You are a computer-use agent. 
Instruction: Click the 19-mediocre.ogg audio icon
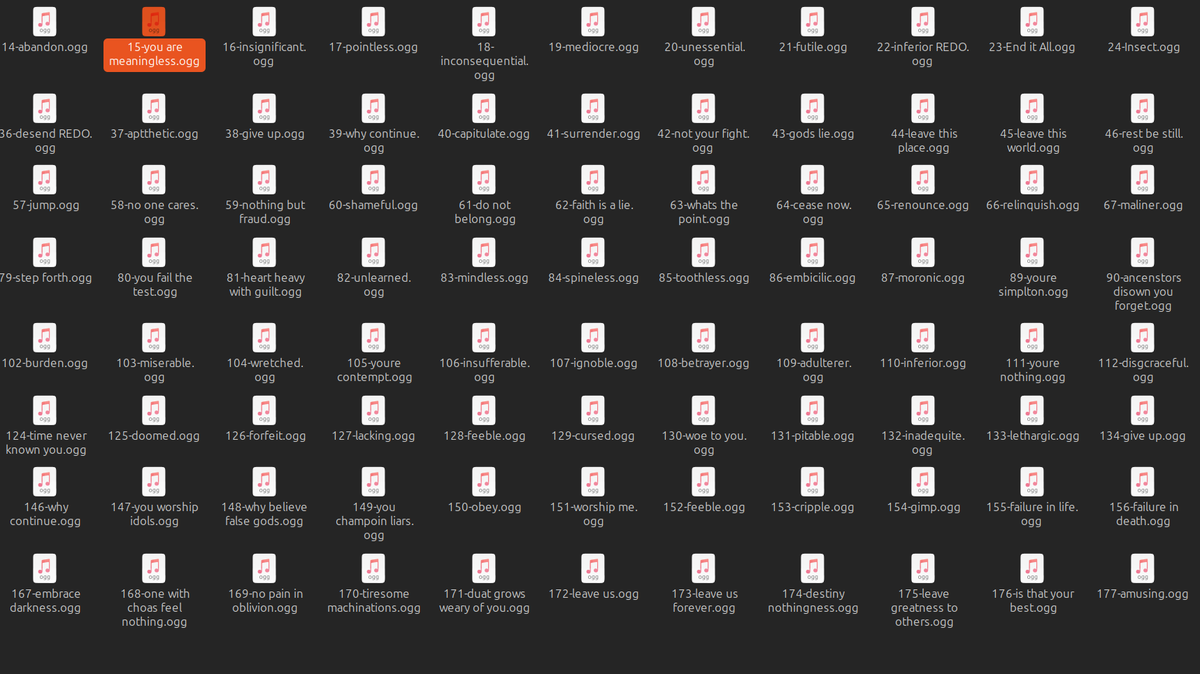tap(593, 21)
